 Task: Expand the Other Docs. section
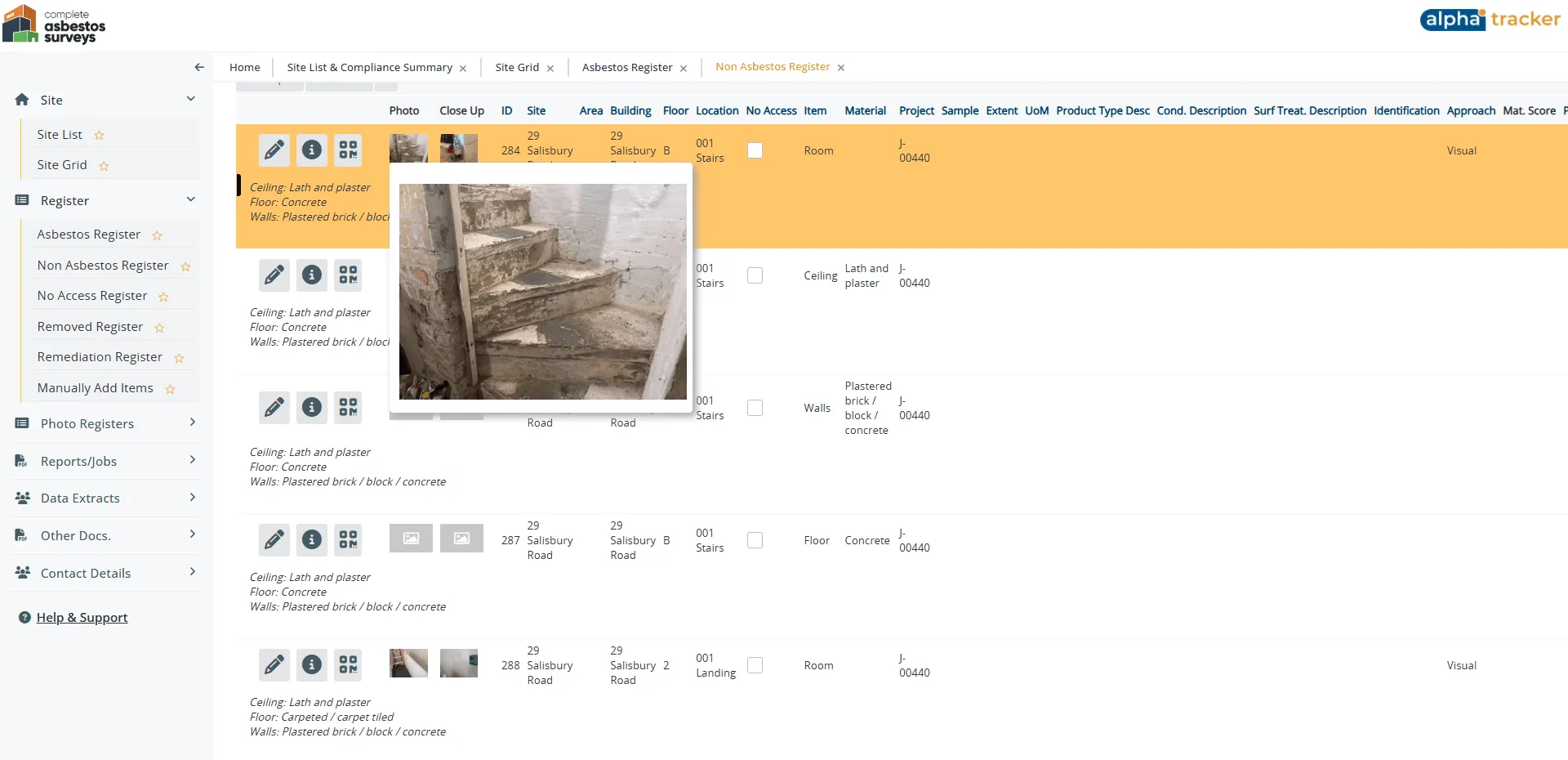[193, 534]
